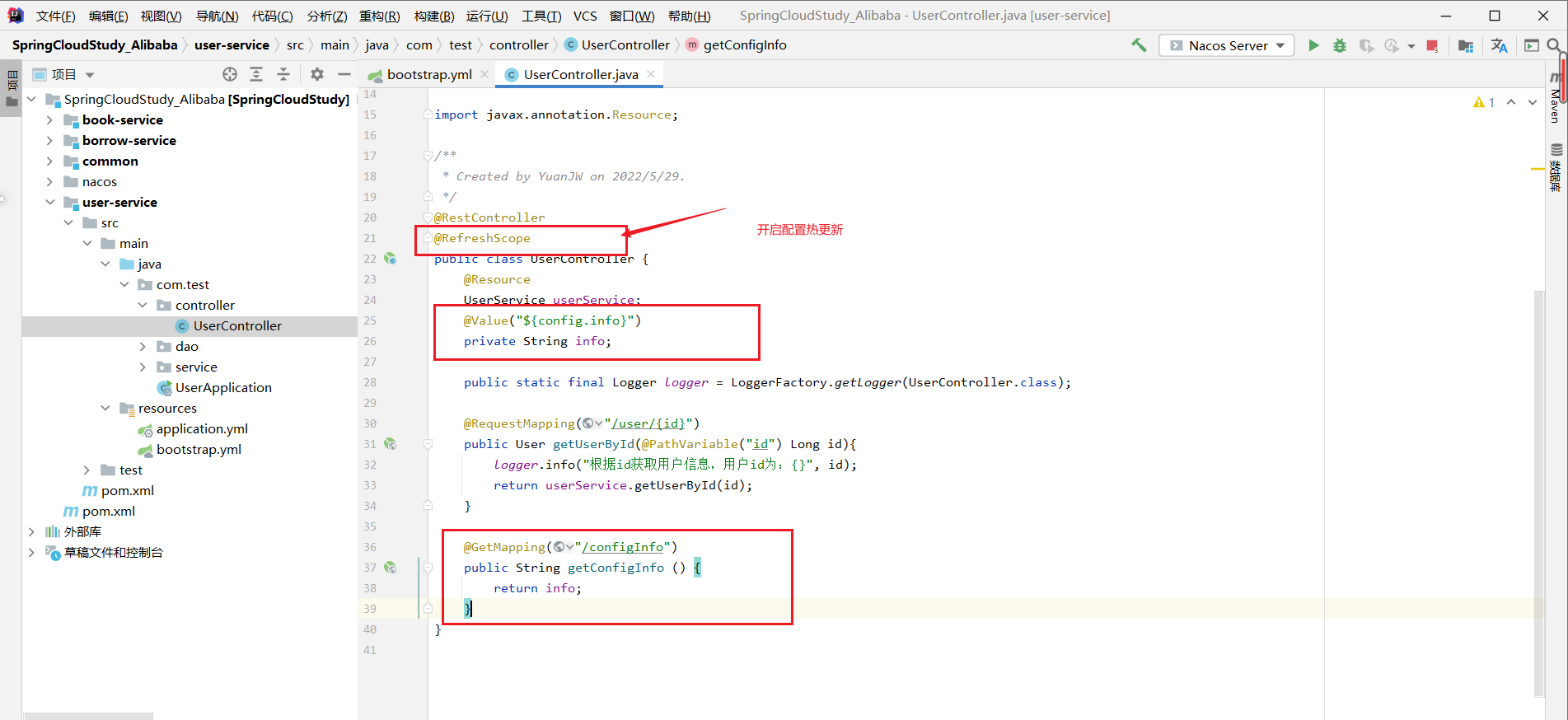Click UserController in the breadcrumb bar
This screenshot has width=1568, height=720.
click(x=625, y=45)
